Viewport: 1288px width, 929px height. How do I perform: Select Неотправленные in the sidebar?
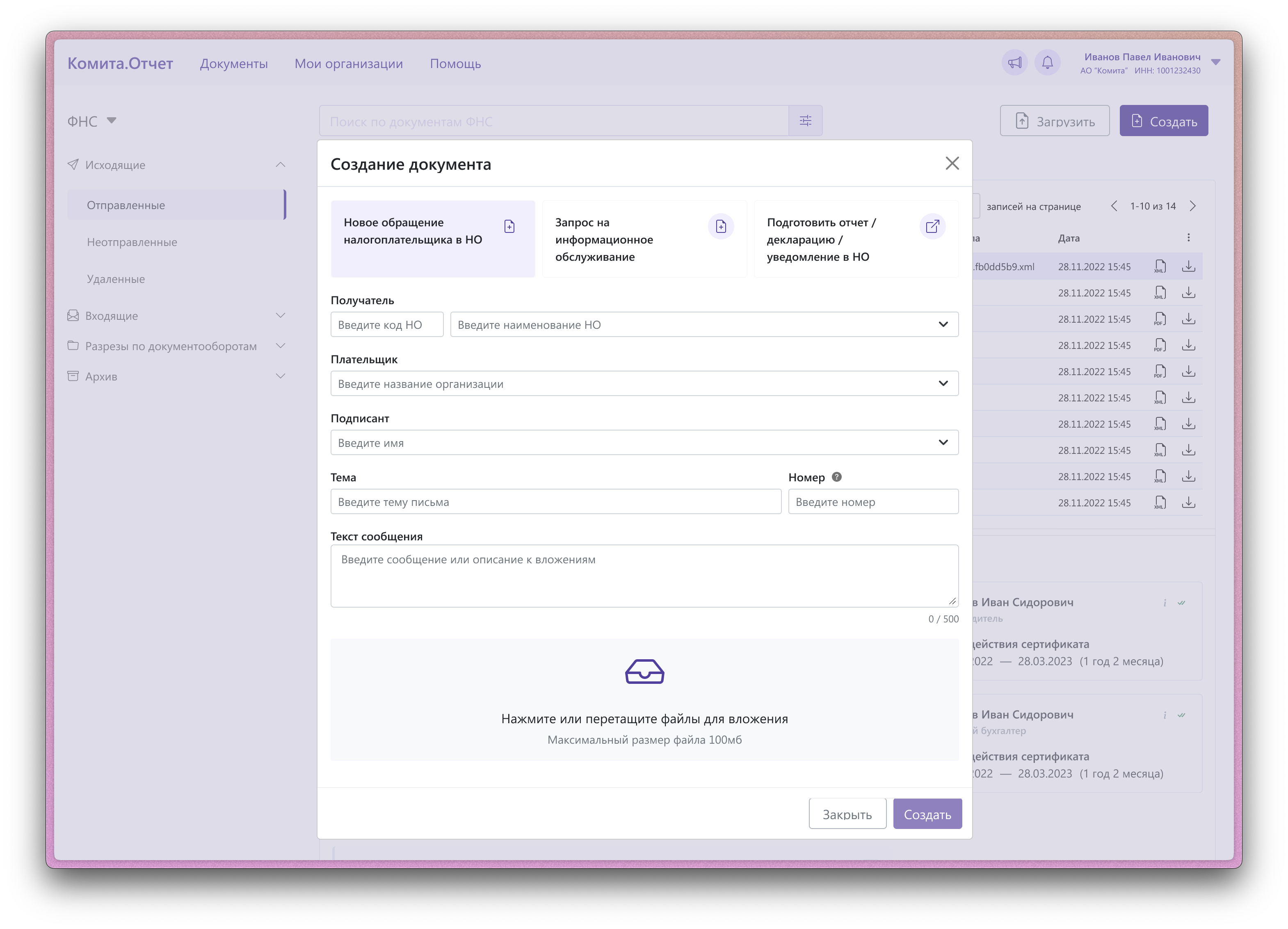point(132,242)
